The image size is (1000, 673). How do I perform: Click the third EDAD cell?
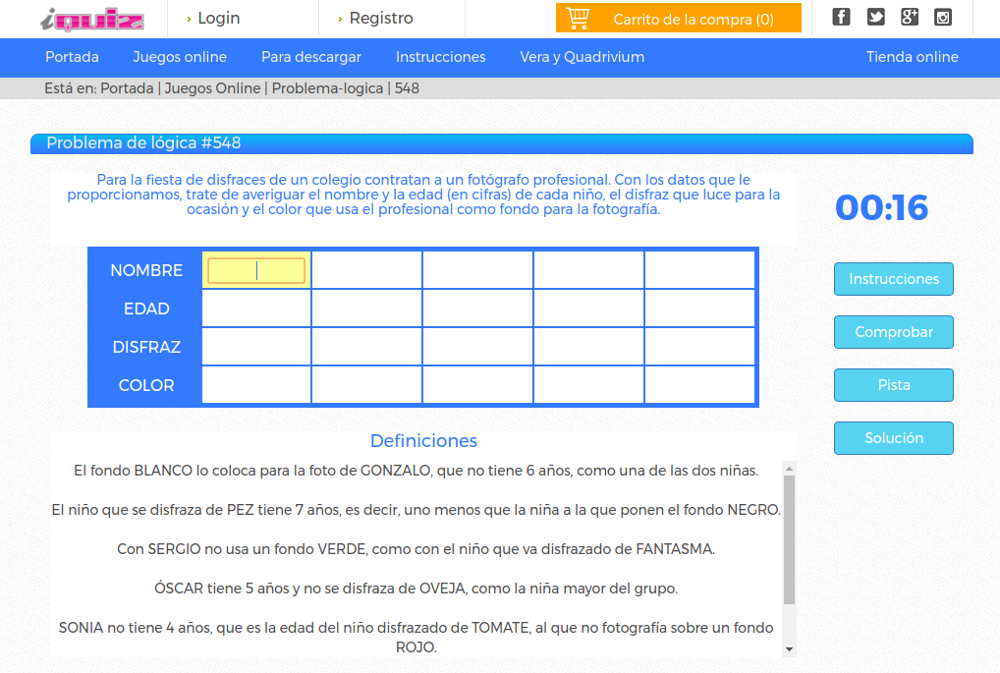[x=478, y=308]
